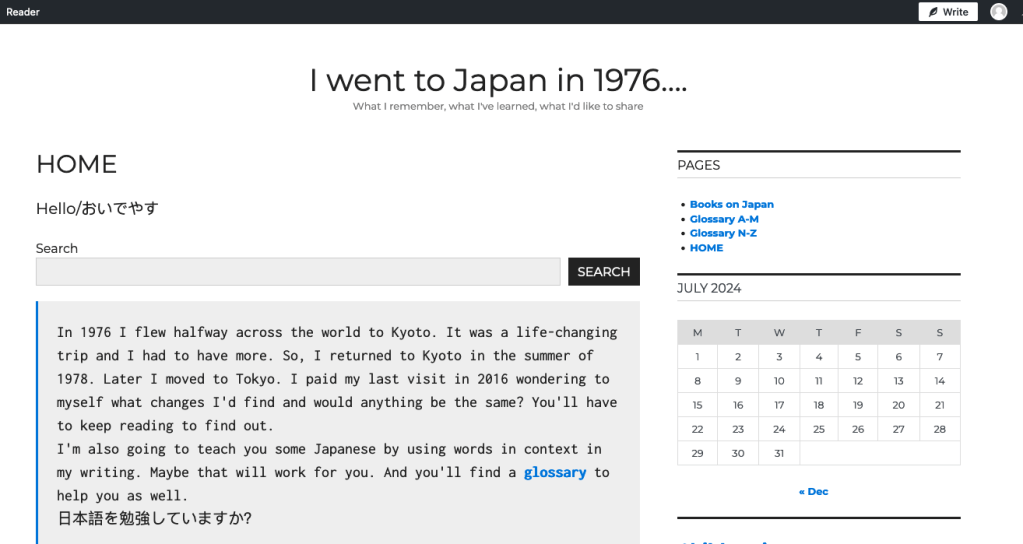Click the site title I went to Japan in 1976

[497, 80]
